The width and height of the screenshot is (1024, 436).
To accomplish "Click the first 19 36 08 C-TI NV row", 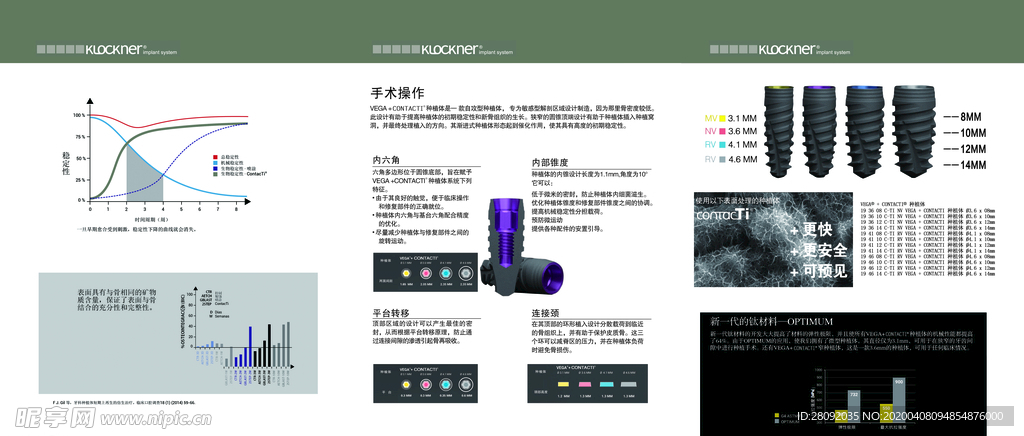I will click(928, 211).
